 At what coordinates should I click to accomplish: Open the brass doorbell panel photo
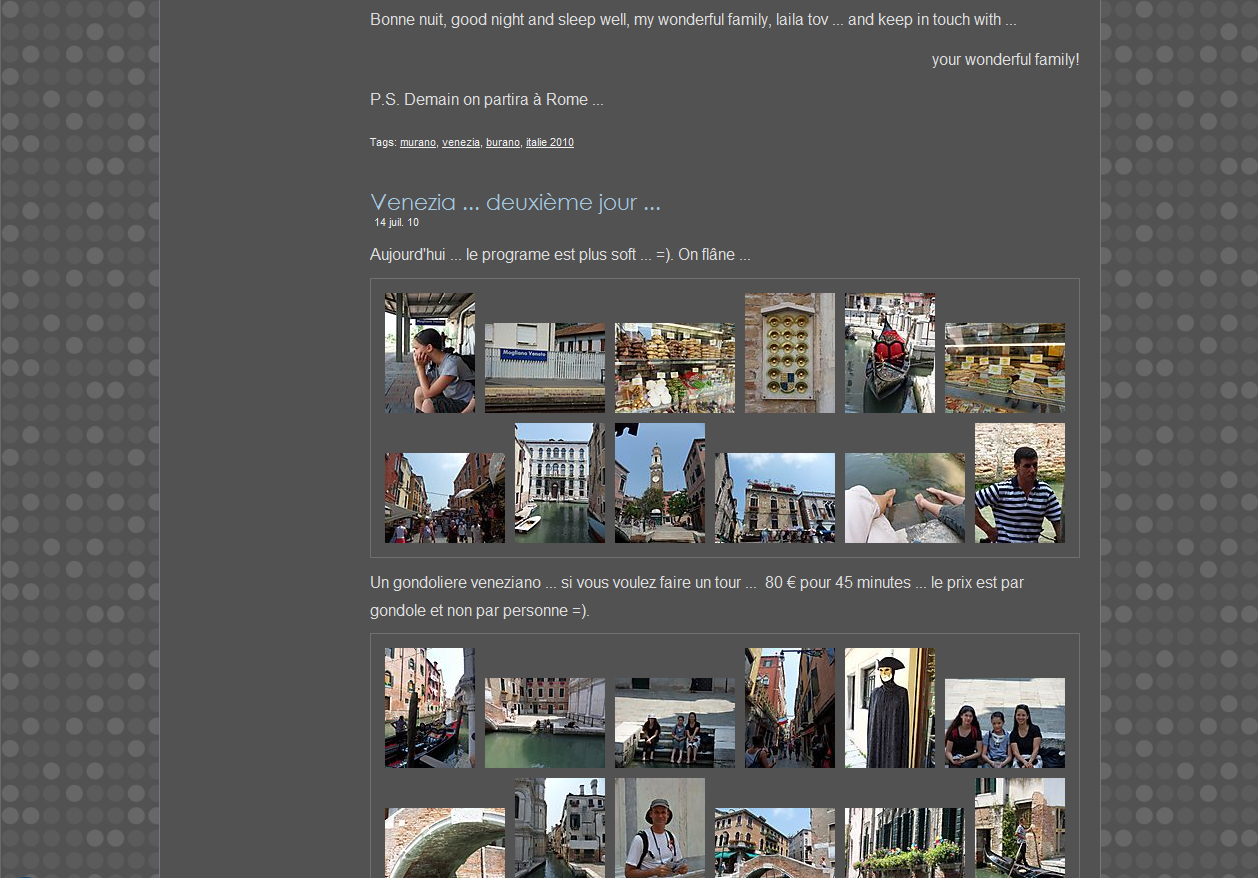[x=790, y=353]
